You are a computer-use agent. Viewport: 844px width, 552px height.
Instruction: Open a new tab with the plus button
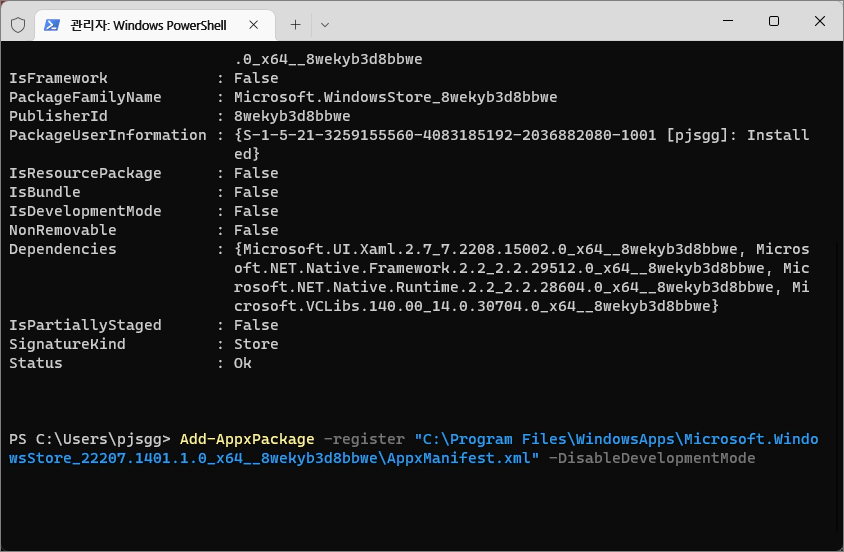click(x=295, y=25)
